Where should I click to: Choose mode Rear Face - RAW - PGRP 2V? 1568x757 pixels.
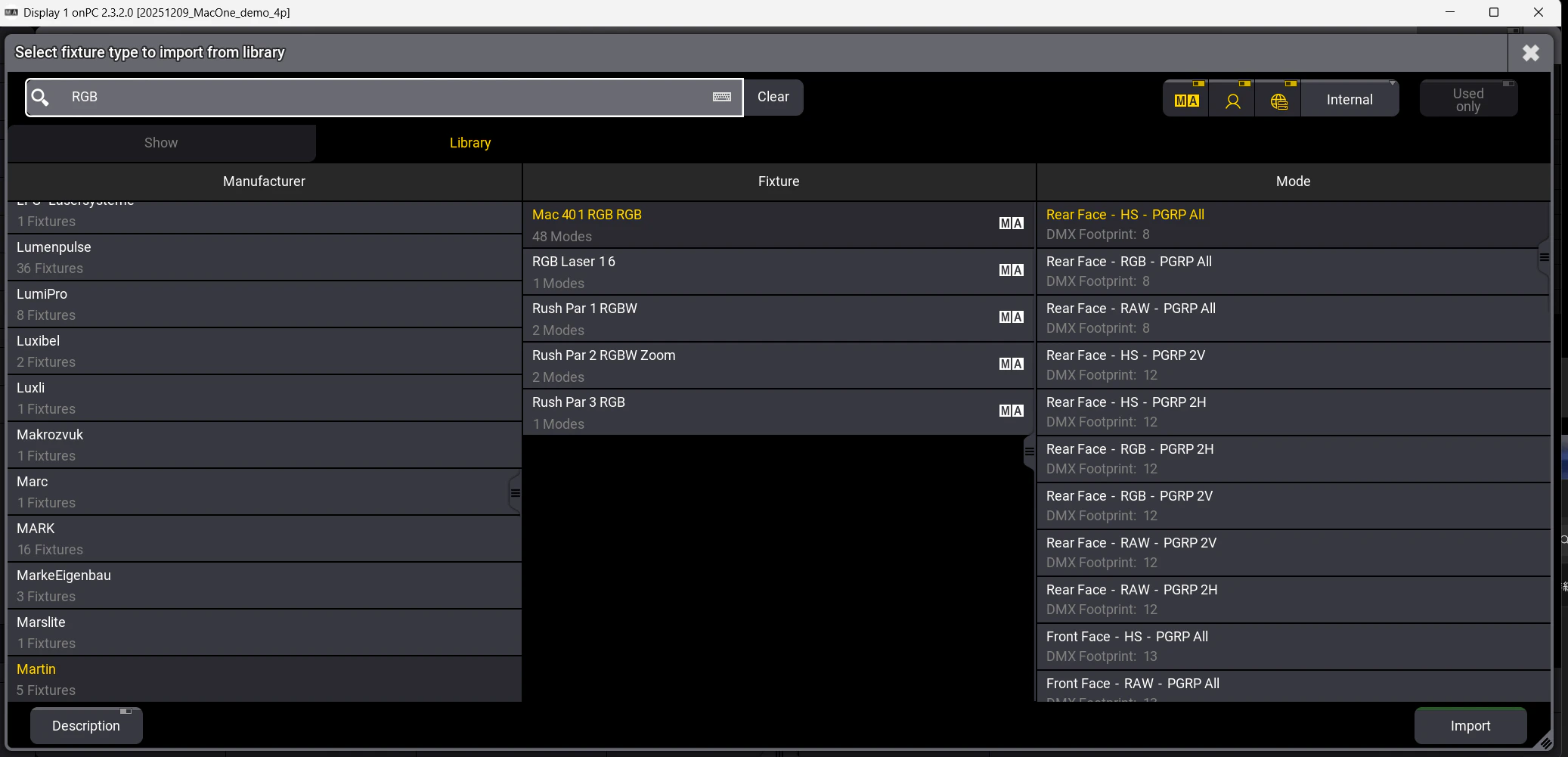(x=1294, y=553)
